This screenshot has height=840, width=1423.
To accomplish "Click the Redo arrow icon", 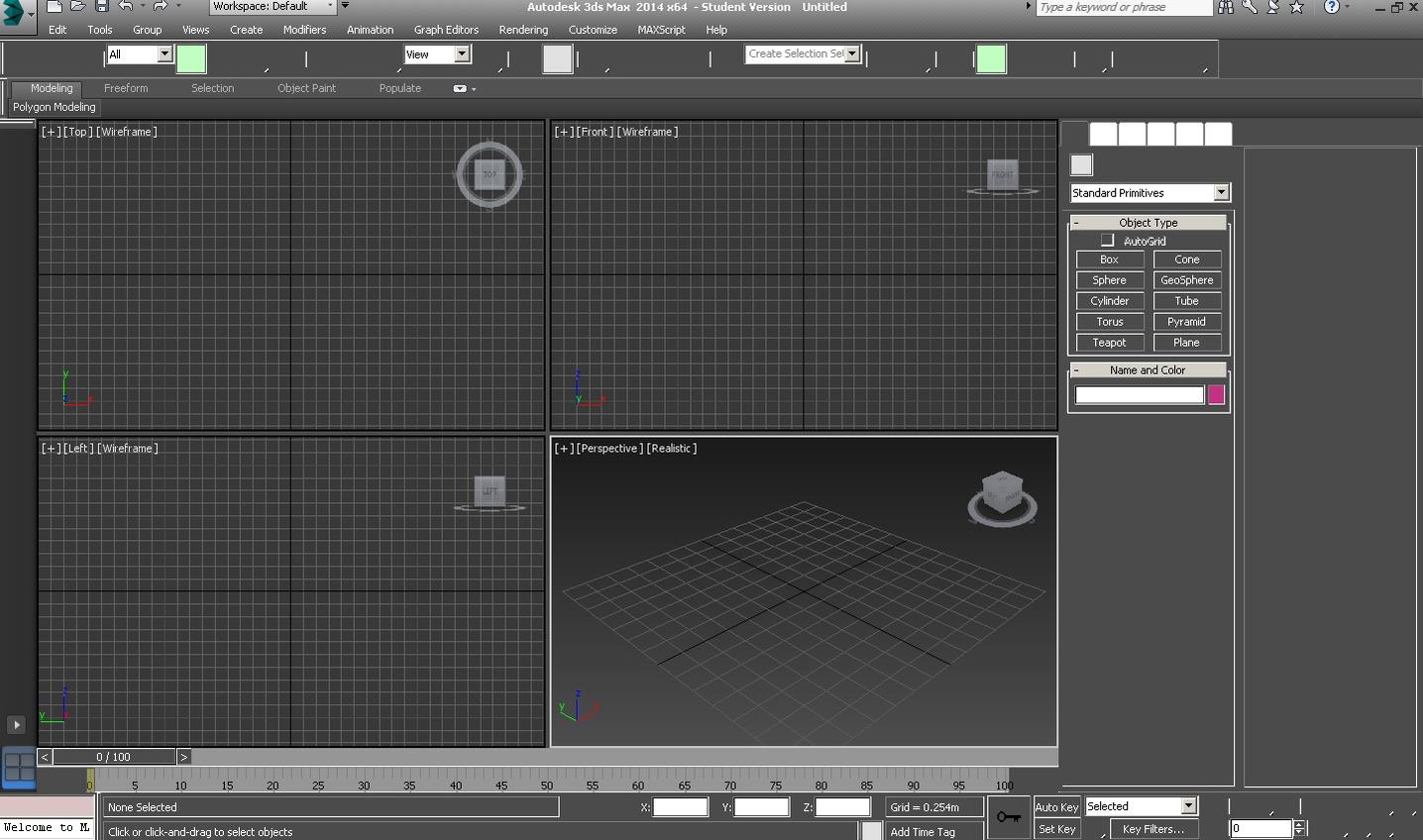I will (x=160, y=7).
